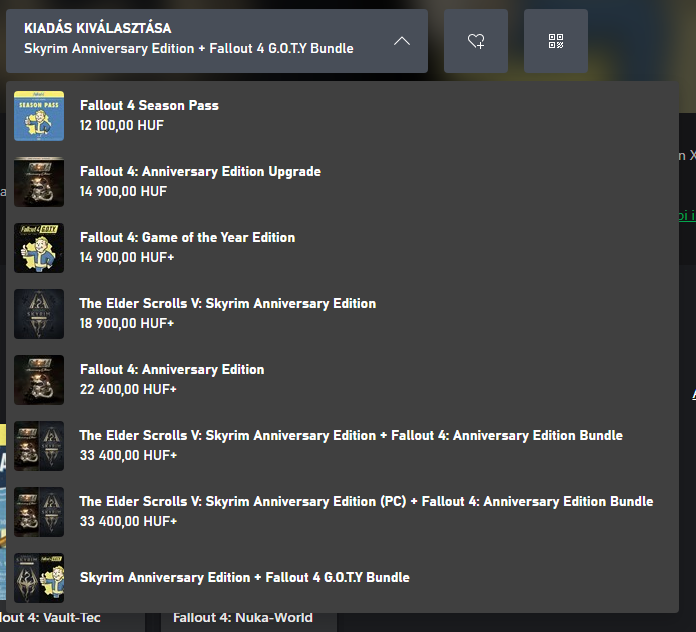Select Skyrim Anniversary Edition (PC) bundle option
This screenshot has width=696, height=632.
pyautogui.click(x=366, y=501)
